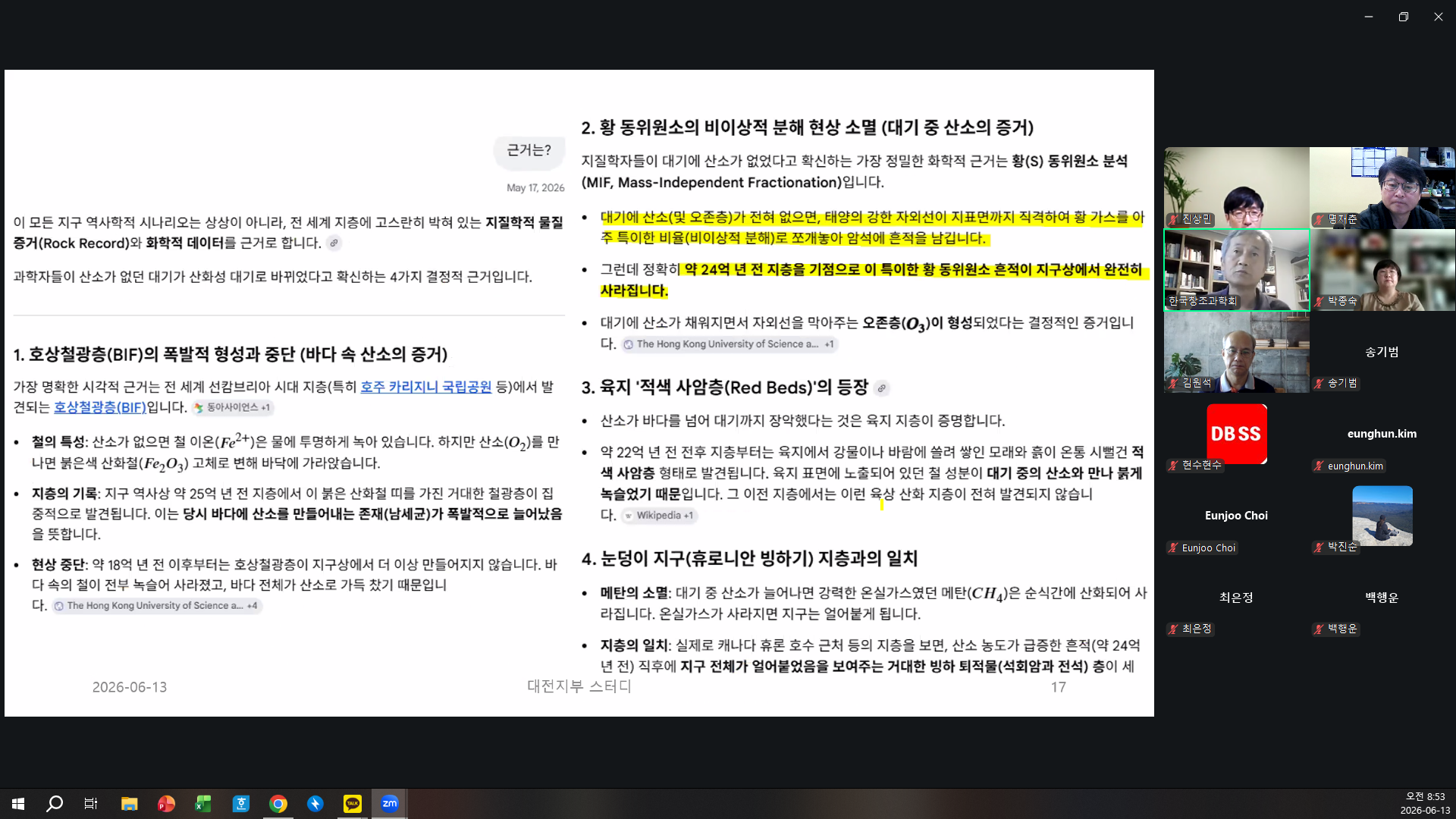
Task: Select 박종숙 participant video tile
Action: point(1382,270)
